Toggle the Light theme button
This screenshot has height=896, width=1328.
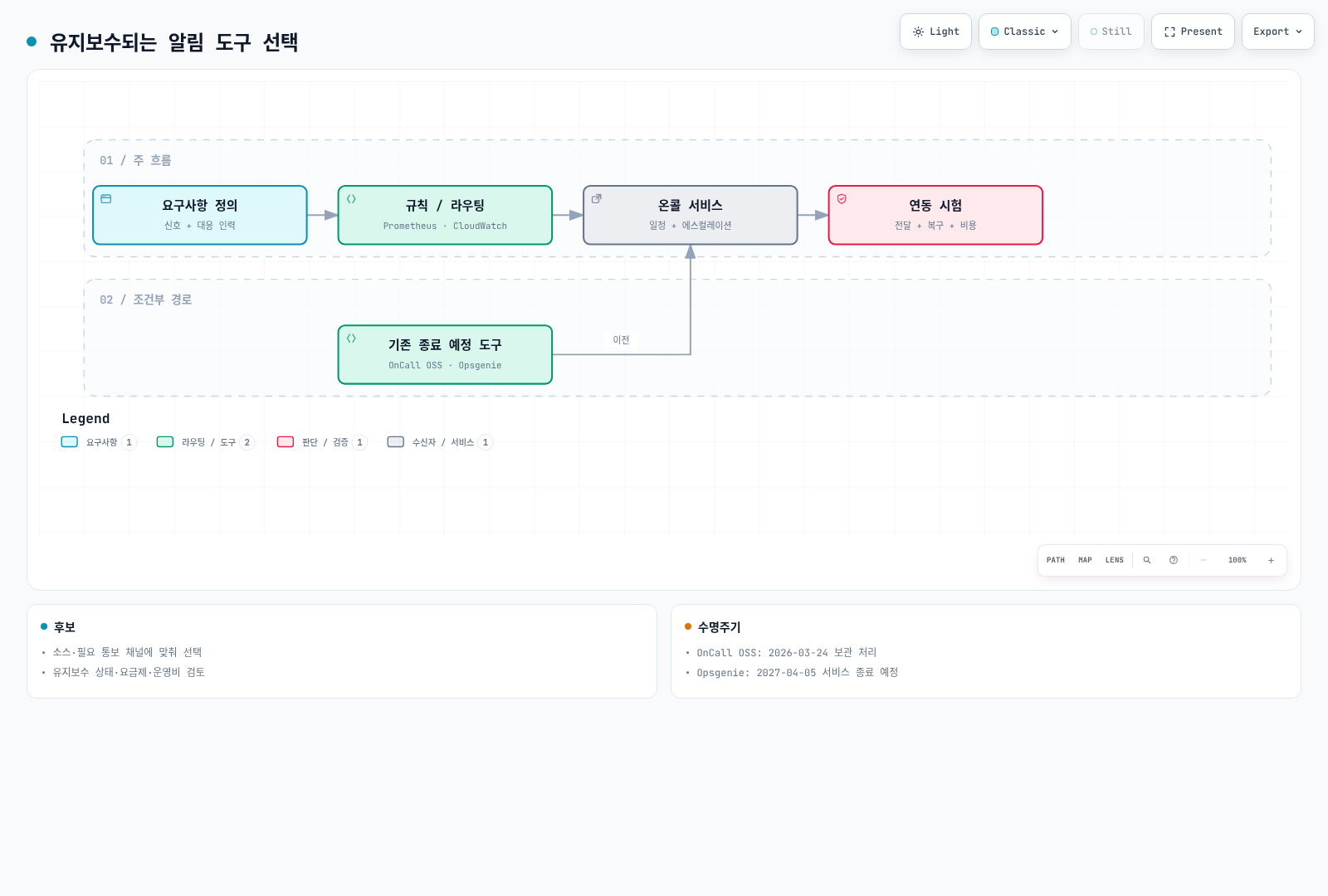point(935,32)
